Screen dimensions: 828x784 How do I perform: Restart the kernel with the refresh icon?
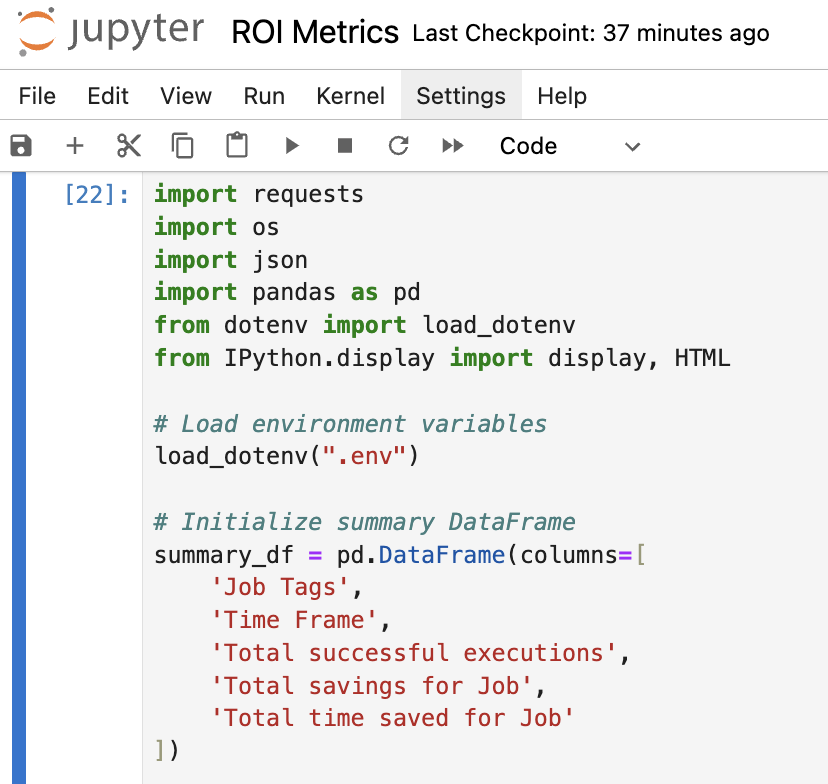pos(398,145)
